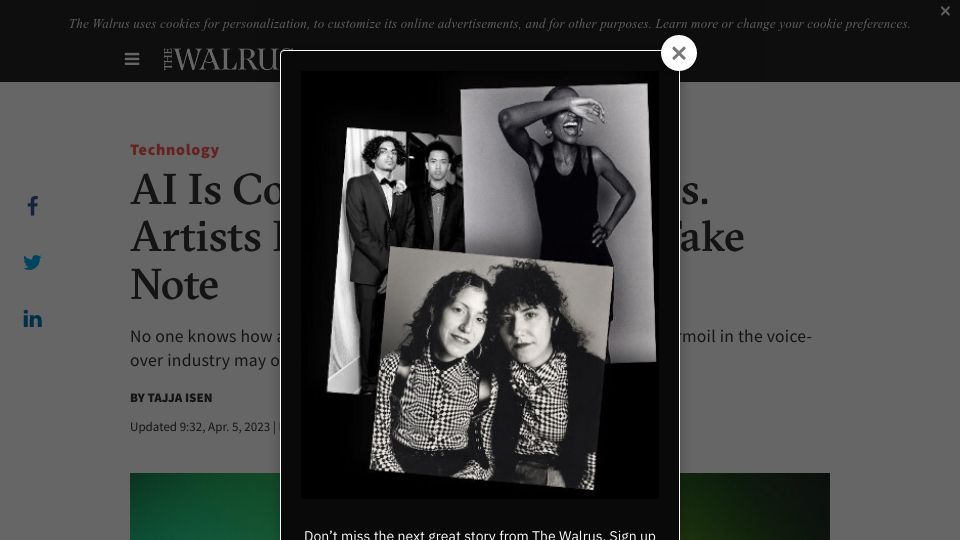Share article on Facebook
960x540 pixels.
point(32,206)
